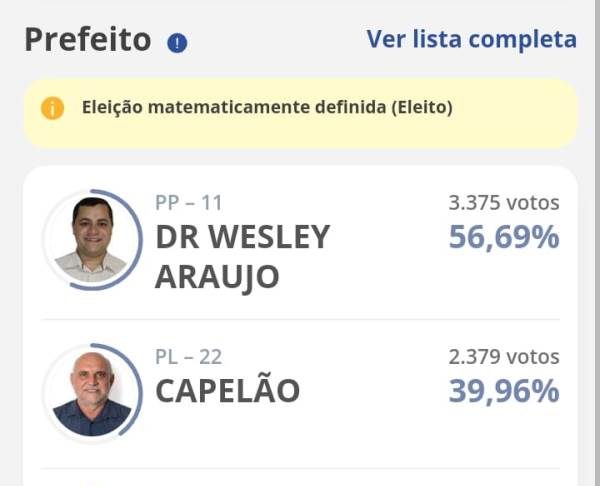The height and width of the screenshot is (486, 600).
Task: Click the 56,69% vote percentage
Action: 503,239
